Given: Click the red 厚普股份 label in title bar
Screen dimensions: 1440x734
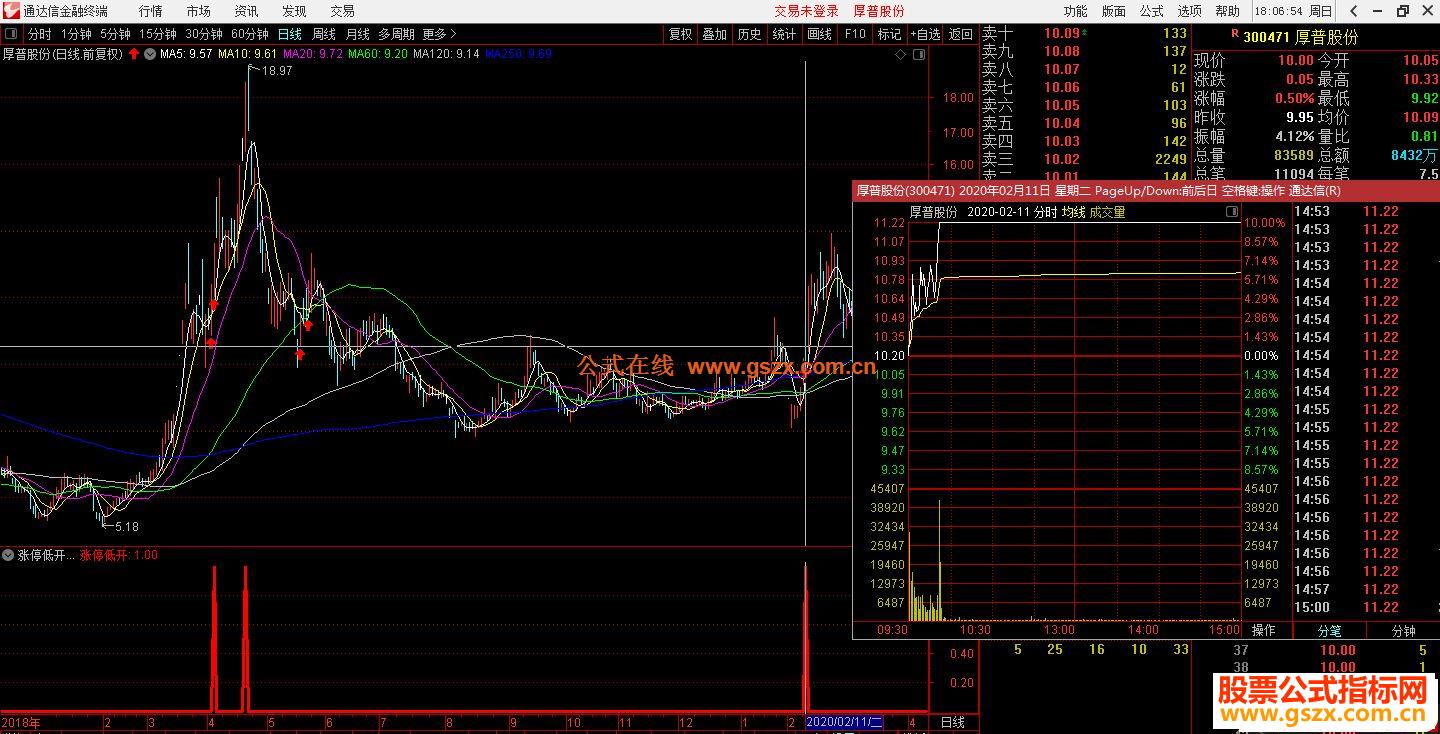Looking at the screenshot, I should [x=879, y=11].
